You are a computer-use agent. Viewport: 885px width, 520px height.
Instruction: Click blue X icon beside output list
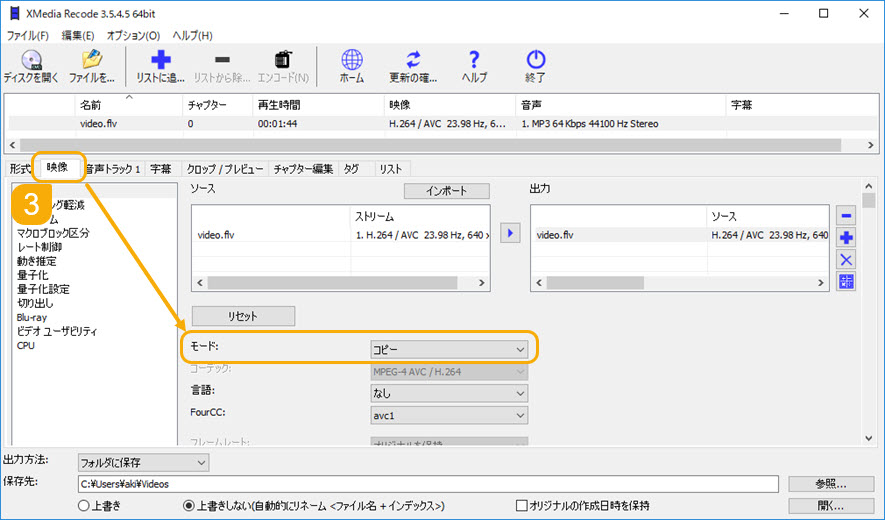pos(845,260)
